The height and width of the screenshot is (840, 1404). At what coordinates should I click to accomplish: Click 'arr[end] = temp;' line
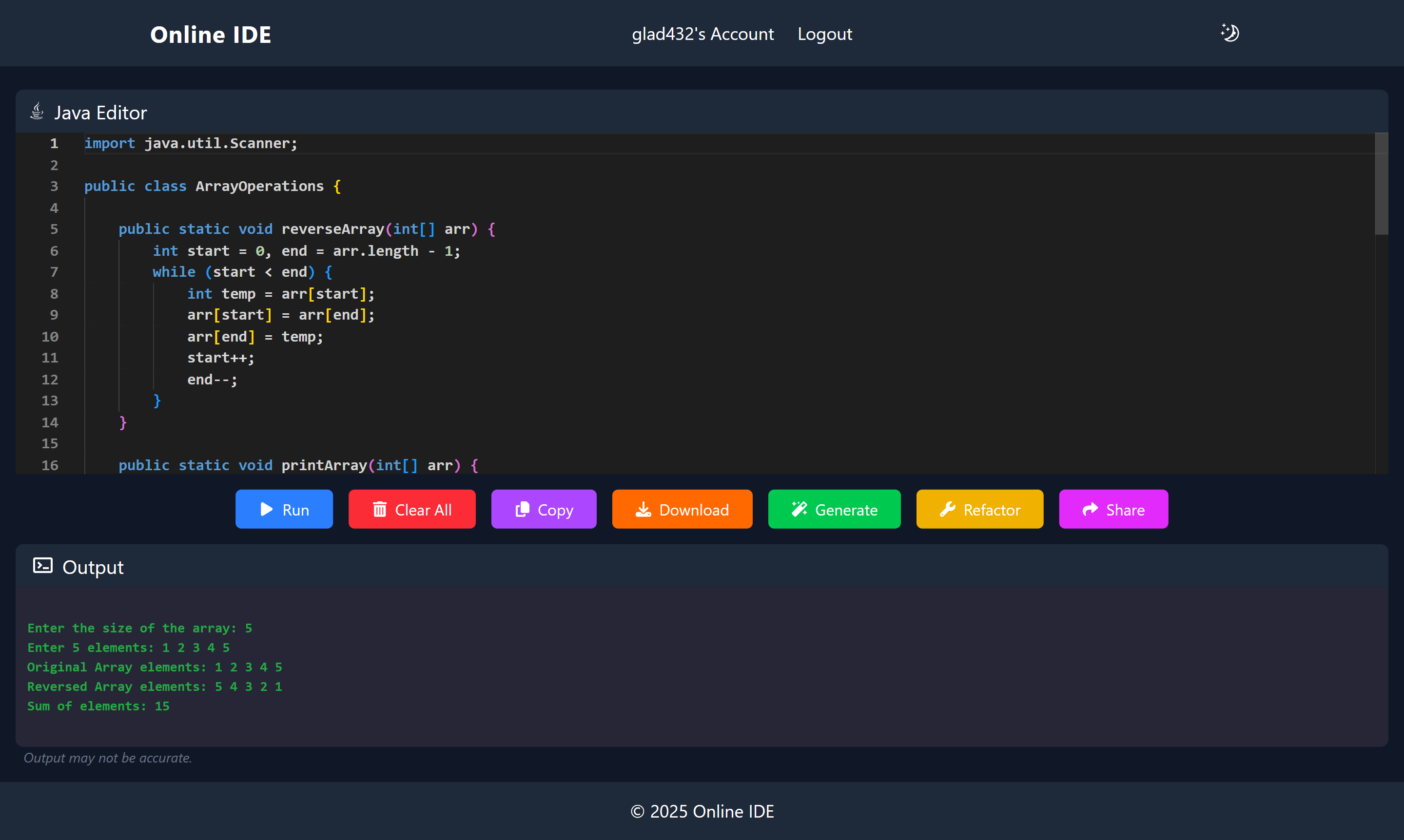point(255,337)
